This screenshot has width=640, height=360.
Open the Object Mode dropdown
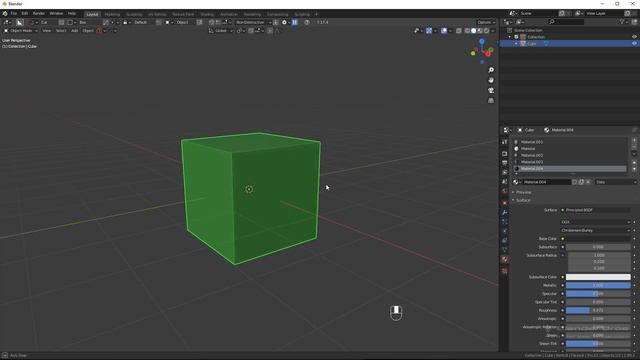(x=20, y=31)
